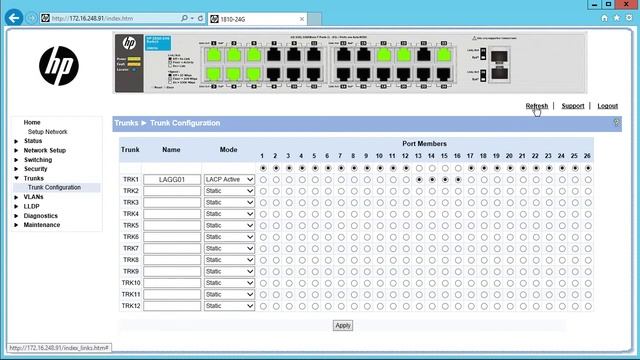This screenshot has width=640, height=360.
Task: Open the TRK6 mode dropdown
Action: (229, 237)
